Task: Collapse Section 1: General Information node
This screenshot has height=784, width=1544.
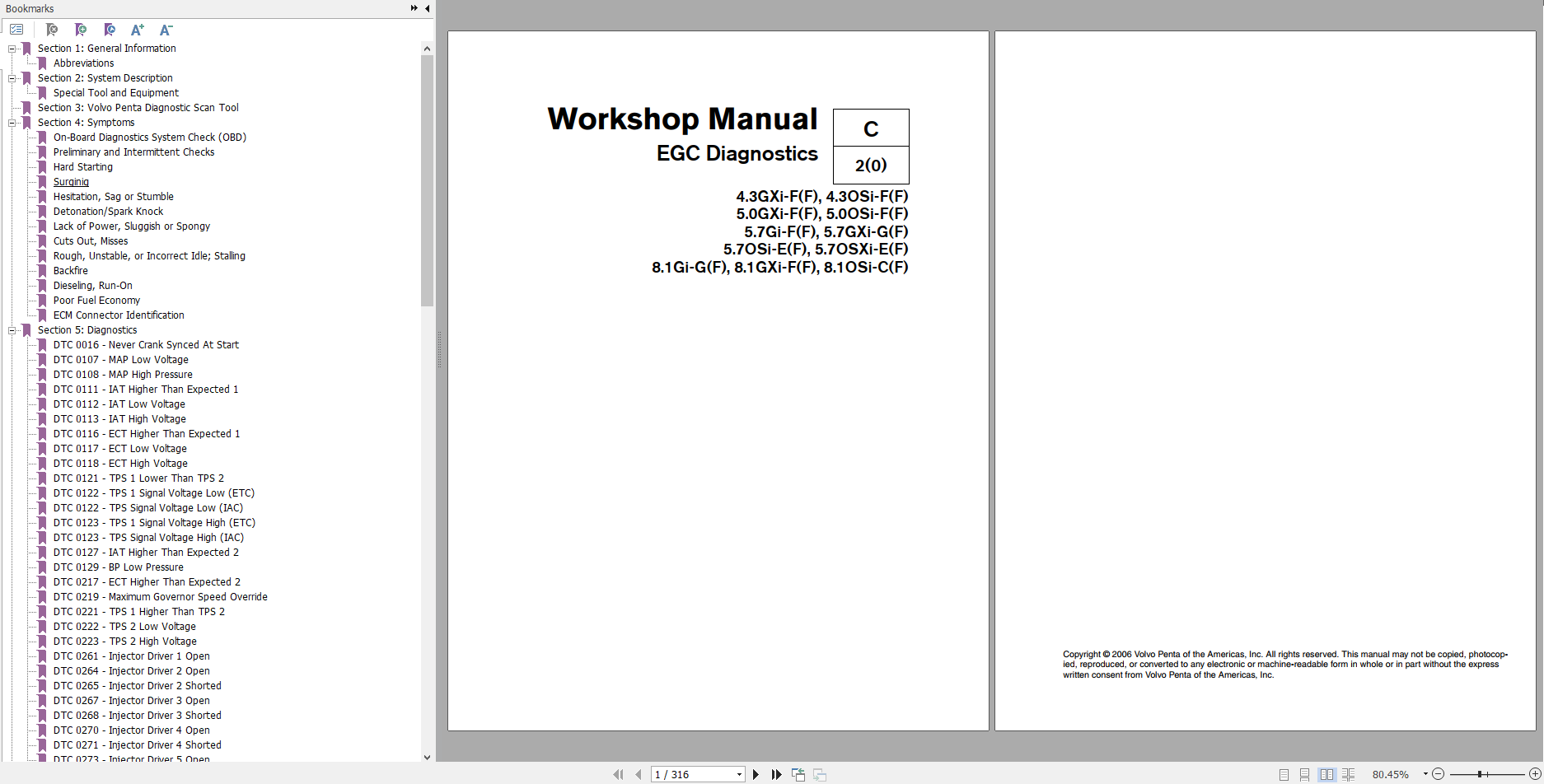Action: [x=12, y=49]
